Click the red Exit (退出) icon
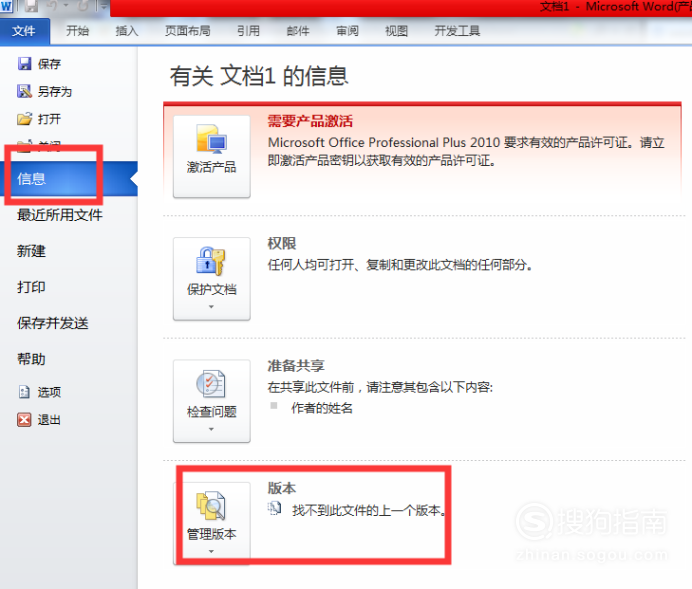 24,420
